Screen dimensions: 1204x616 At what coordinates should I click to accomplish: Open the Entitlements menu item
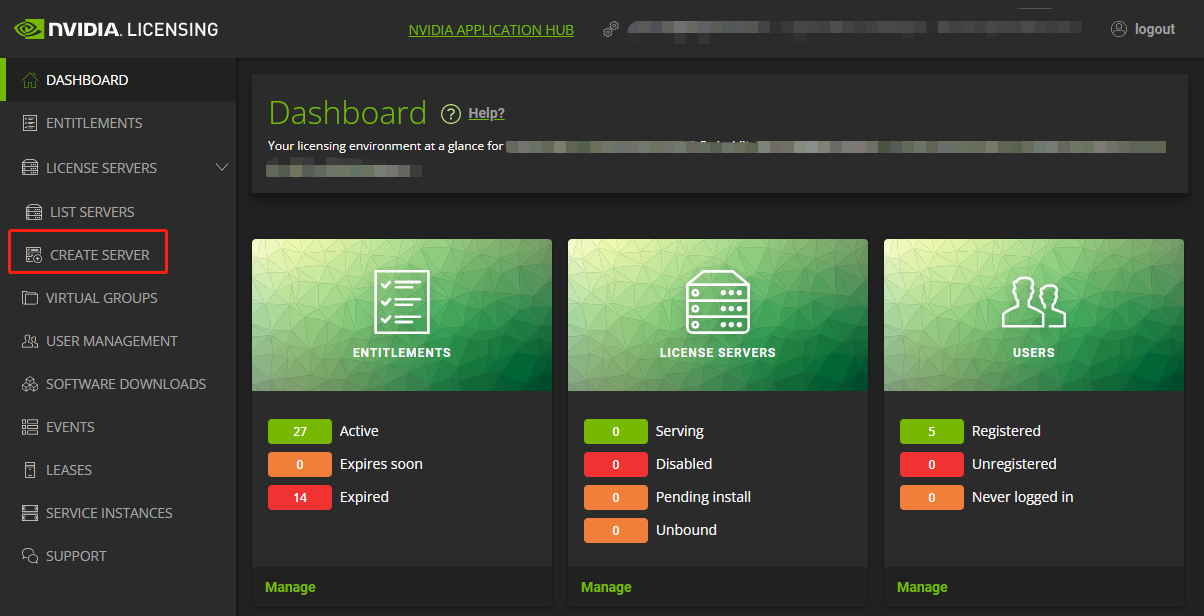coord(118,123)
